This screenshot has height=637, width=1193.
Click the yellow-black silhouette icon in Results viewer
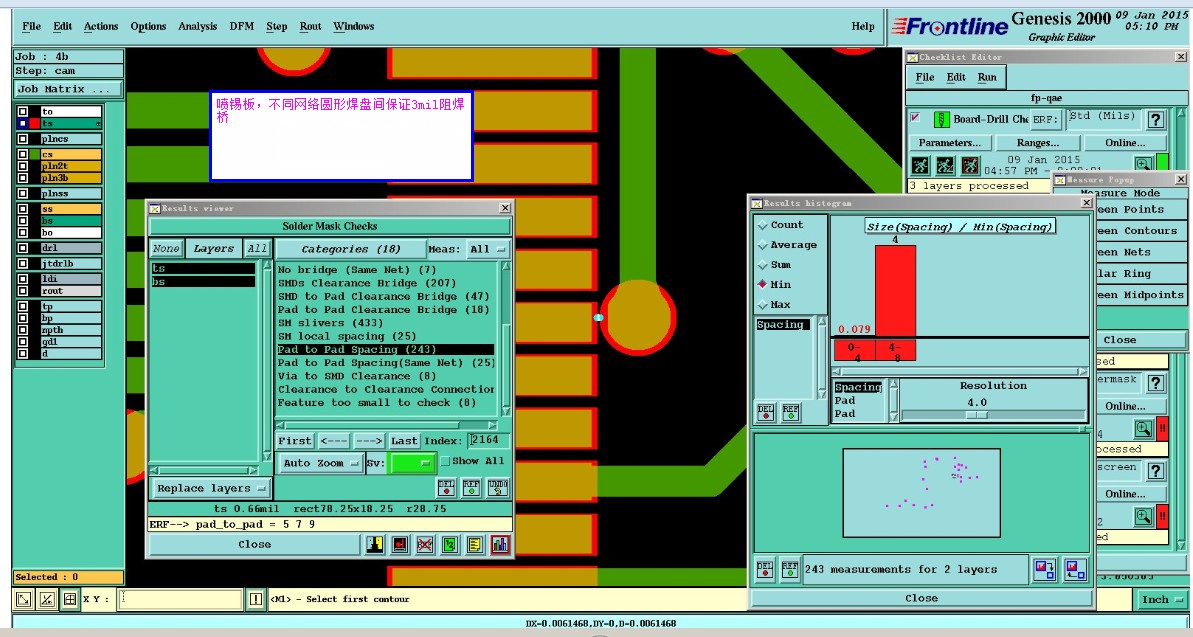pos(374,544)
